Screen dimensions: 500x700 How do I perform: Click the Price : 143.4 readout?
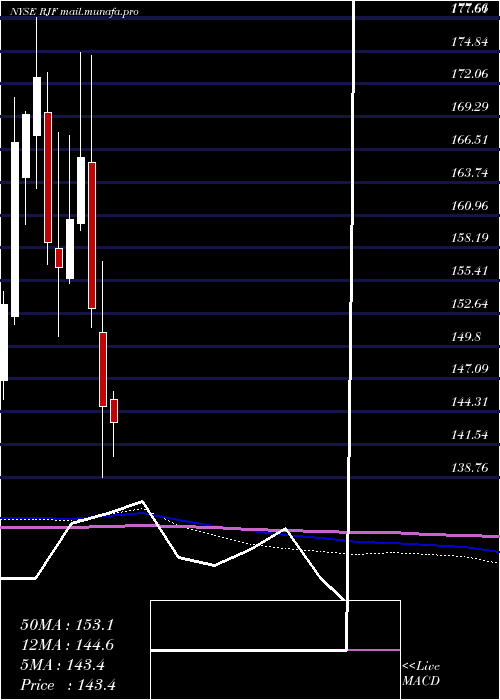(68, 685)
